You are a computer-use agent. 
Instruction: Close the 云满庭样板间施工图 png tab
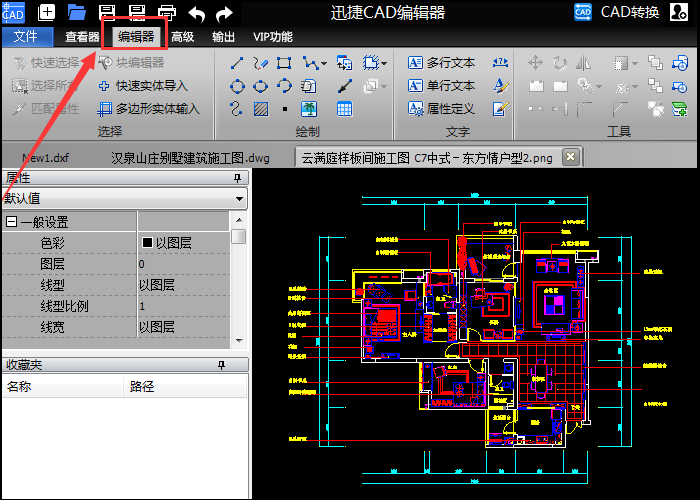pyautogui.click(x=570, y=157)
